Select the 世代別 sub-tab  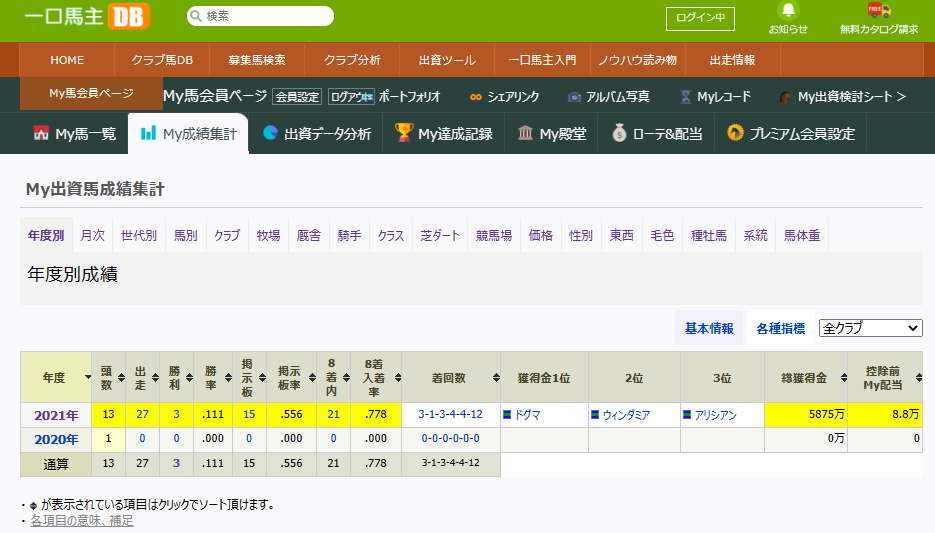coord(139,235)
